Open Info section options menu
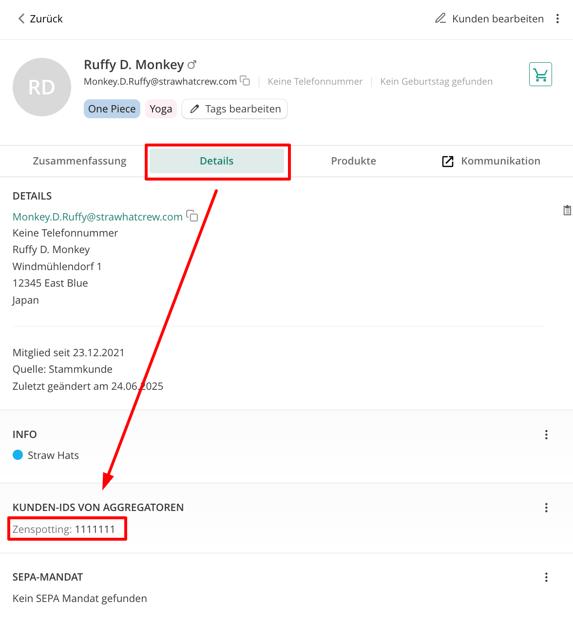 (546, 435)
